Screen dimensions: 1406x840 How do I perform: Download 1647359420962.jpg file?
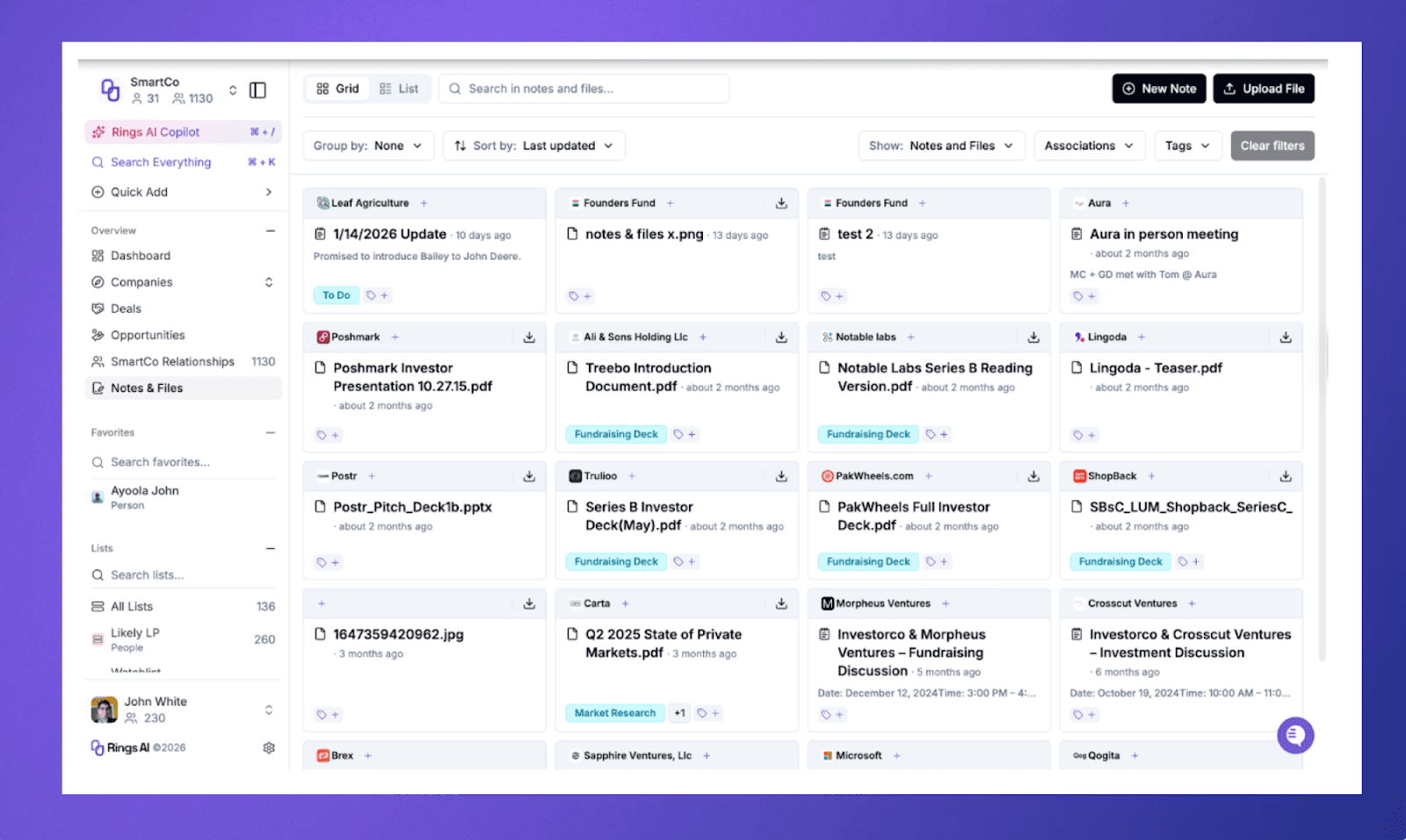pyautogui.click(x=529, y=604)
